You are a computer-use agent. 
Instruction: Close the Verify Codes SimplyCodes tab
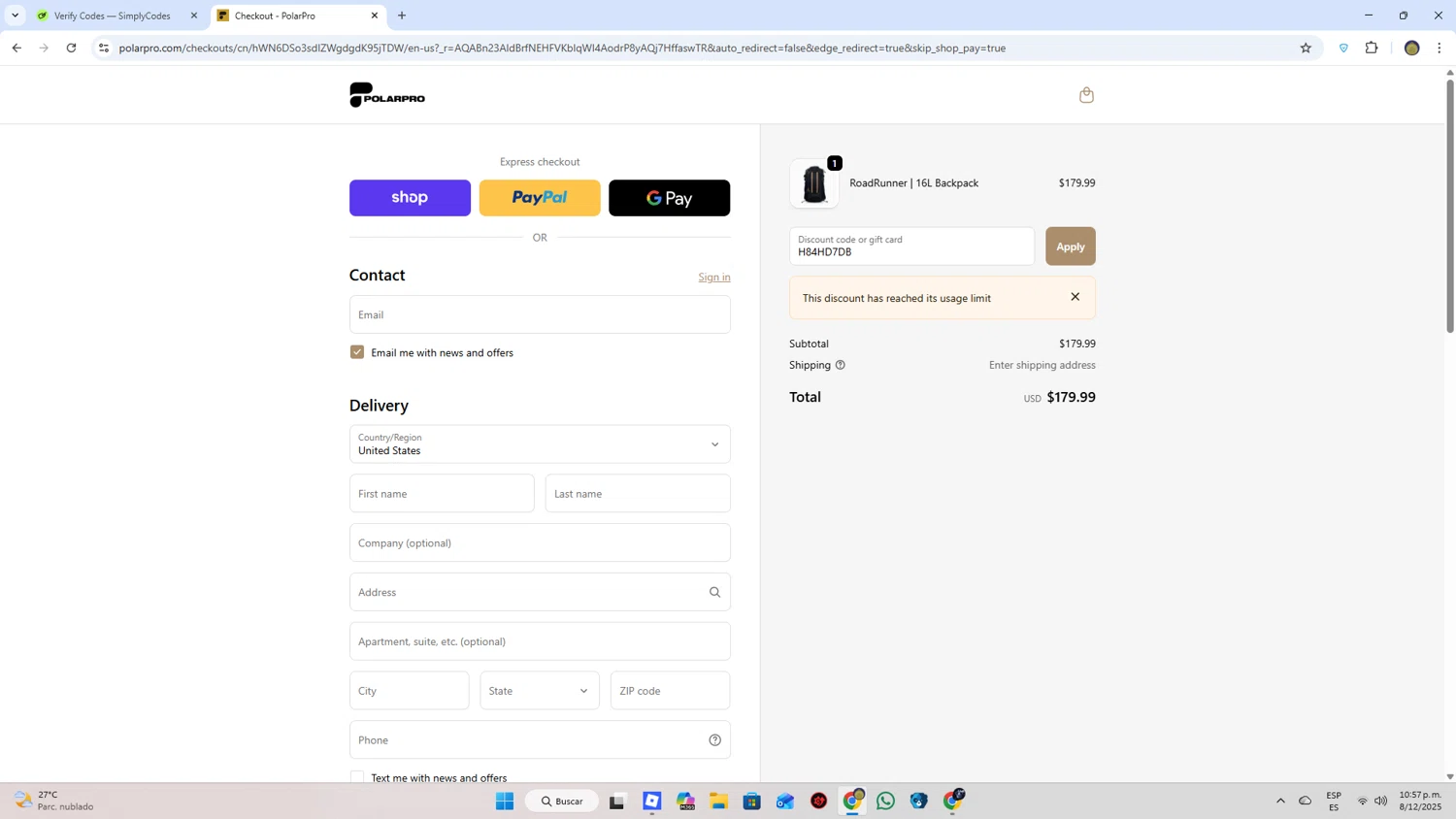coord(194,16)
